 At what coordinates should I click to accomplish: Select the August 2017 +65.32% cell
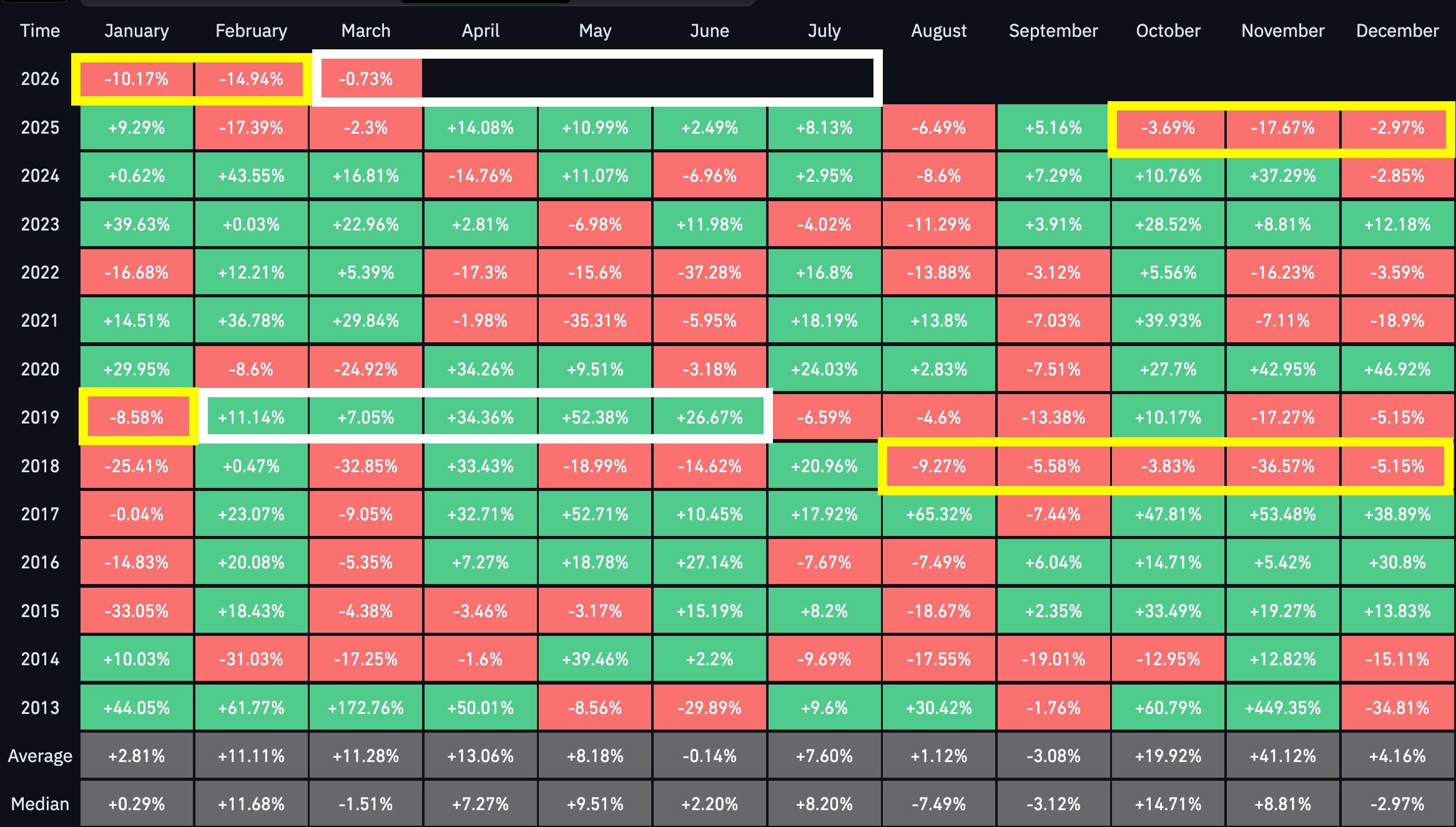[938, 514]
